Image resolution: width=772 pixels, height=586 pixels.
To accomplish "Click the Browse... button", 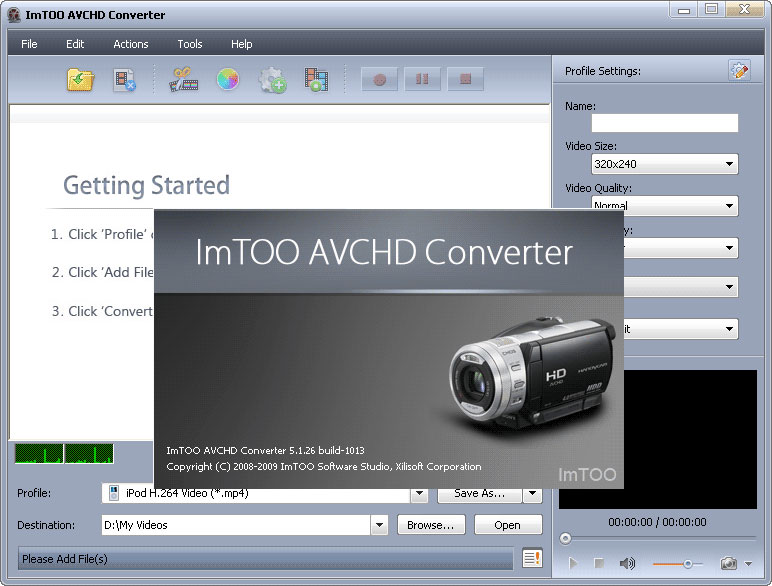I will coord(432,525).
